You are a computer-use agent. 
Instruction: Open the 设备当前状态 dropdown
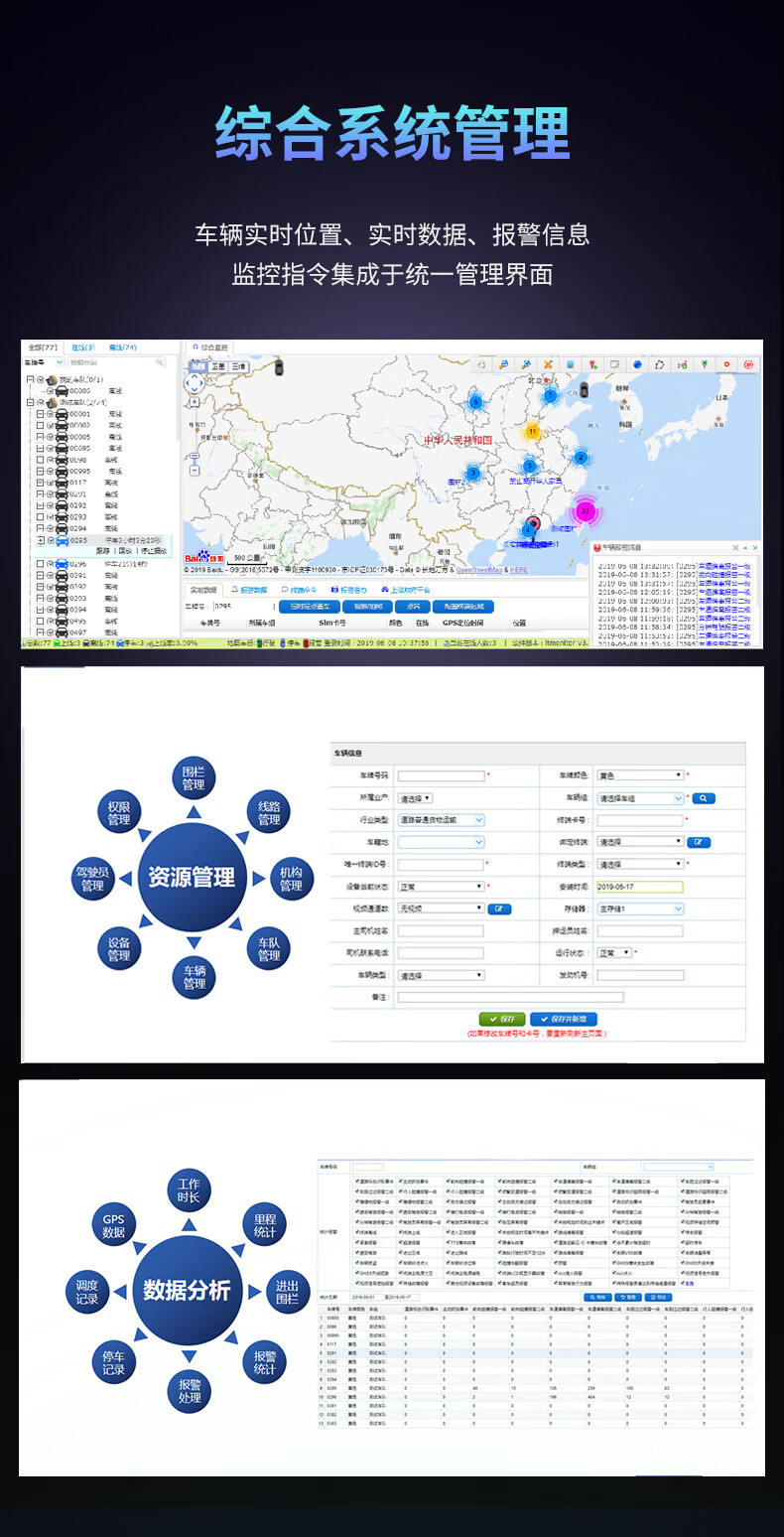point(441,886)
